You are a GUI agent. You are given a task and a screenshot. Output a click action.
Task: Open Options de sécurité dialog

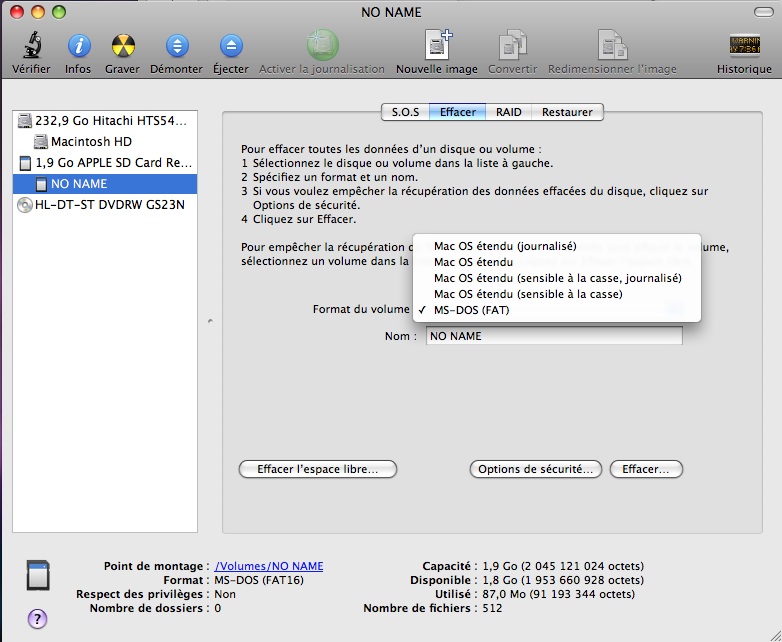[x=536, y=469]
